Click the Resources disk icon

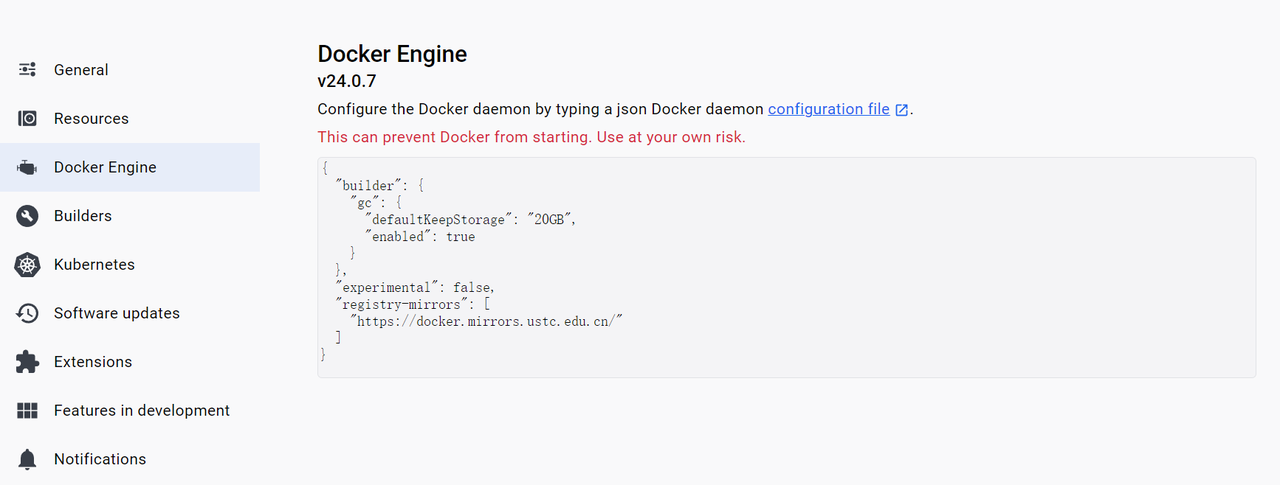(x=27, y=118)
